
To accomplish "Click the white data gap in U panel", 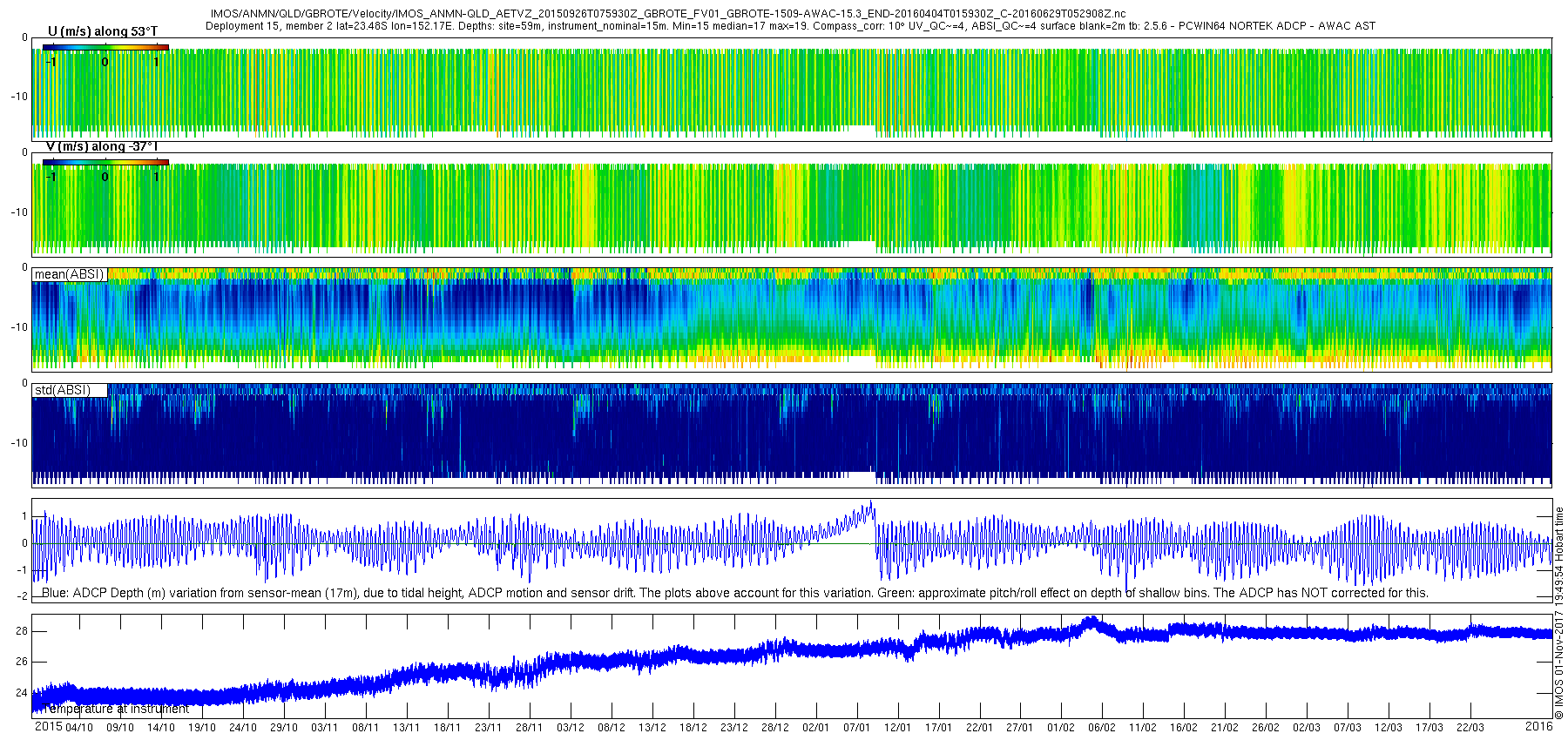I will (x=861, y=131).
